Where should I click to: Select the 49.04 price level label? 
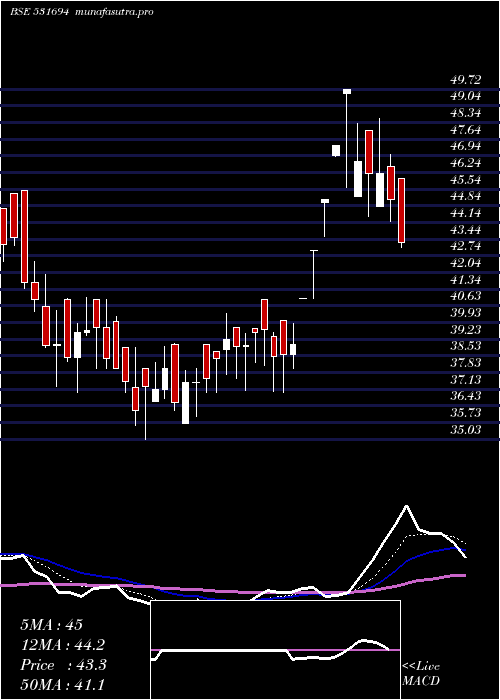pyautogui.click(x=466, y=96)
